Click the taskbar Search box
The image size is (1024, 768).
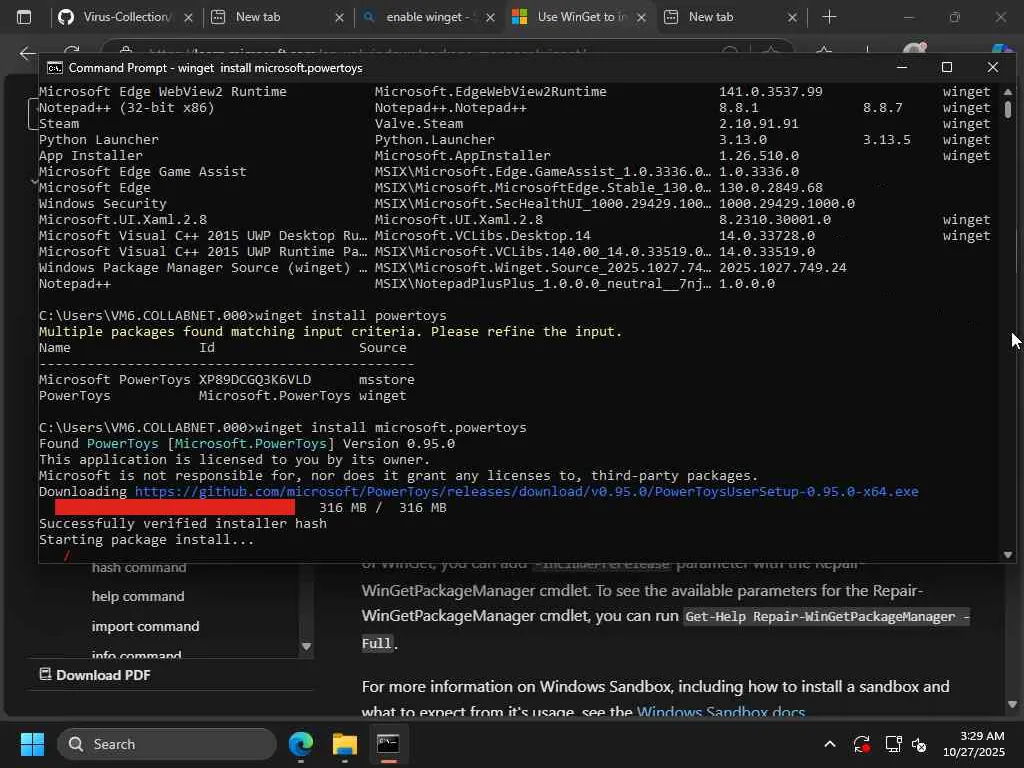[167, 744]
